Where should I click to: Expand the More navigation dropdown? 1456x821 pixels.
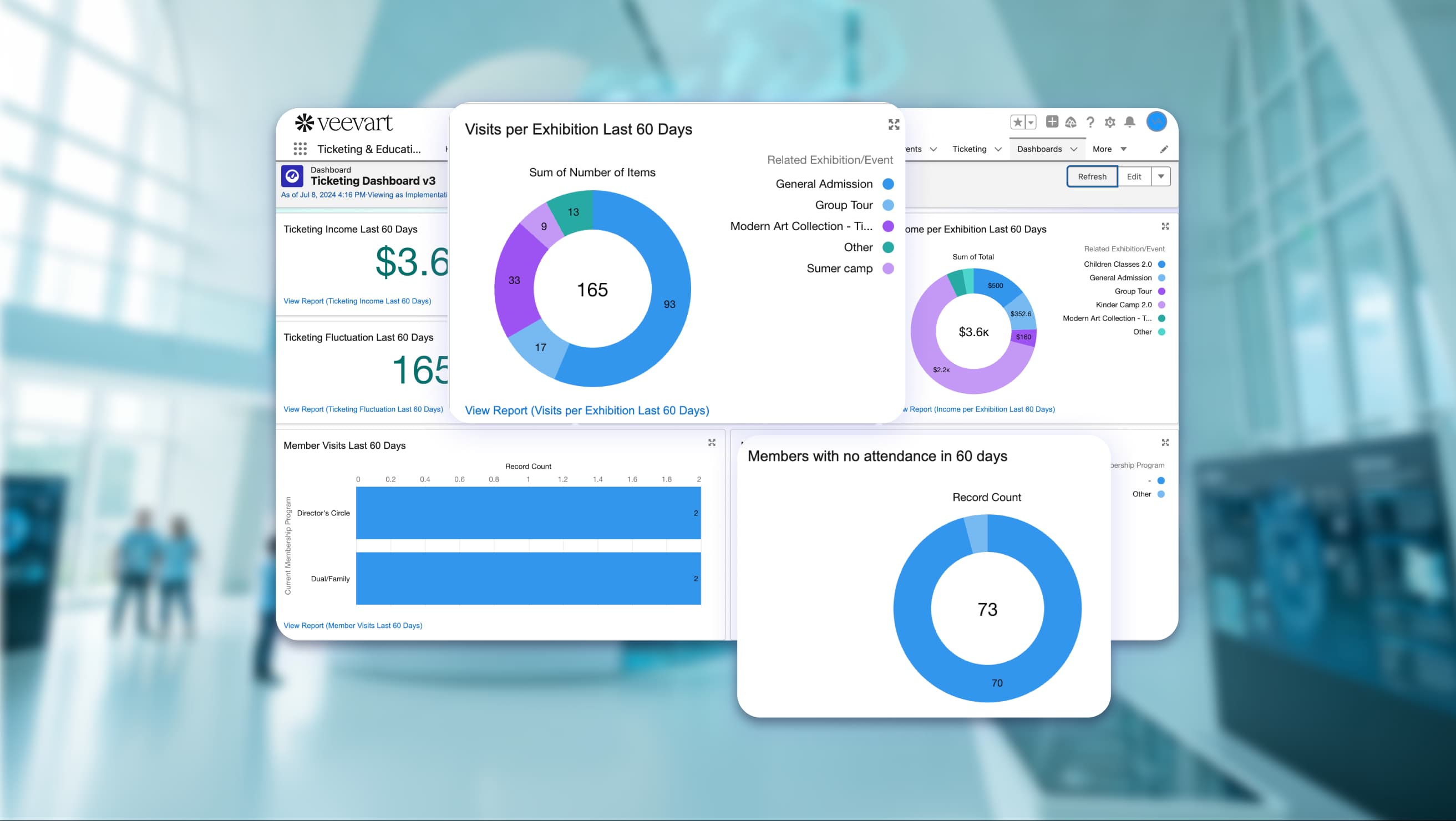[x=1123, y=149]
